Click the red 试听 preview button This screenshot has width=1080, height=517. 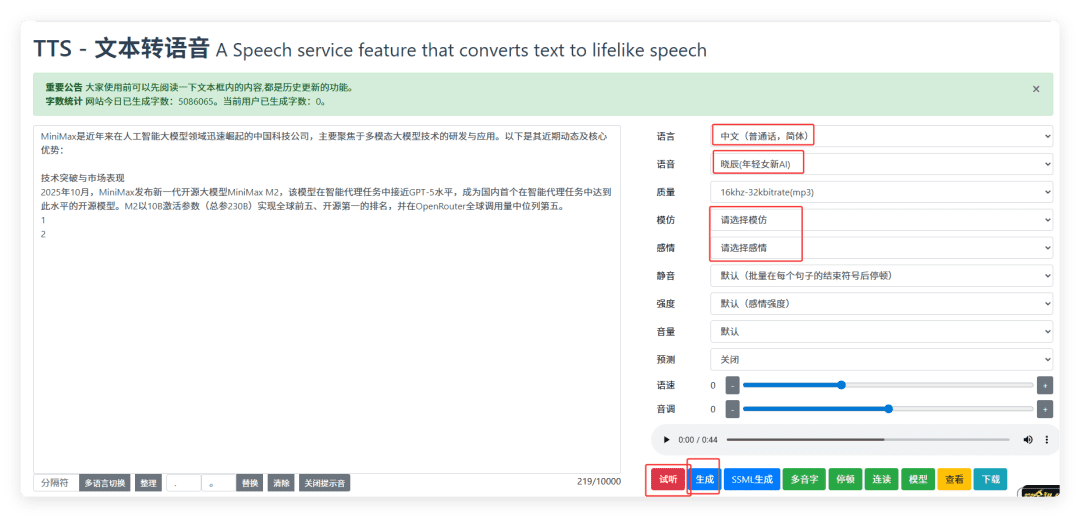pyautogui.click(x=668, y=479)
